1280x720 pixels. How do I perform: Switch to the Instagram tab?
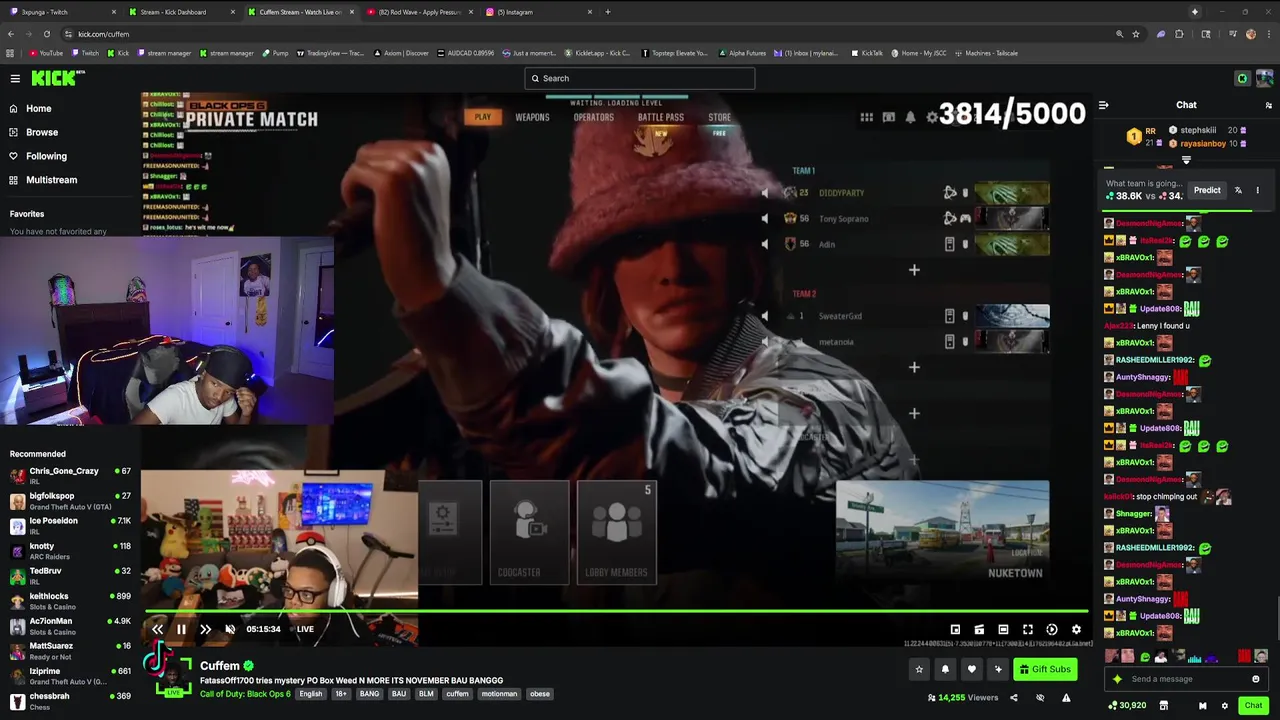click(x=540, y=12)
